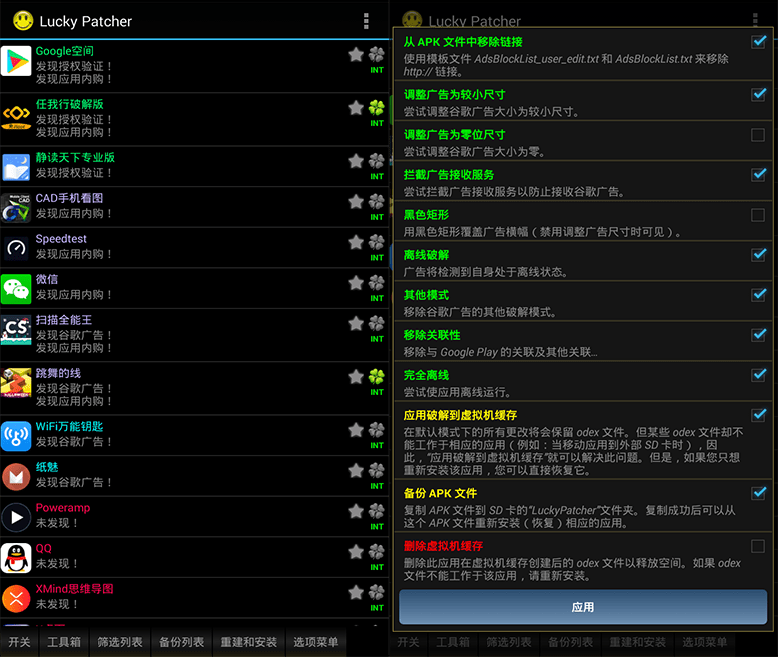The height and width of the screenshot is (657, 778).
Task: Open the 选项菜单 tab
Action: tap(316, 642)
